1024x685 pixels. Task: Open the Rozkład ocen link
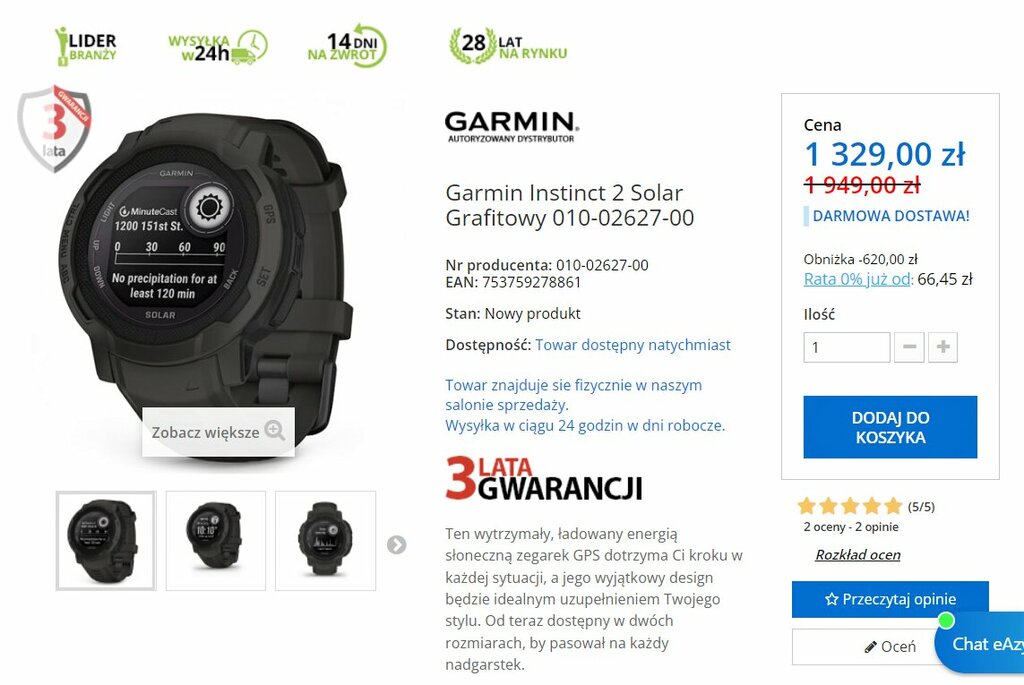(x=857, y=555)
